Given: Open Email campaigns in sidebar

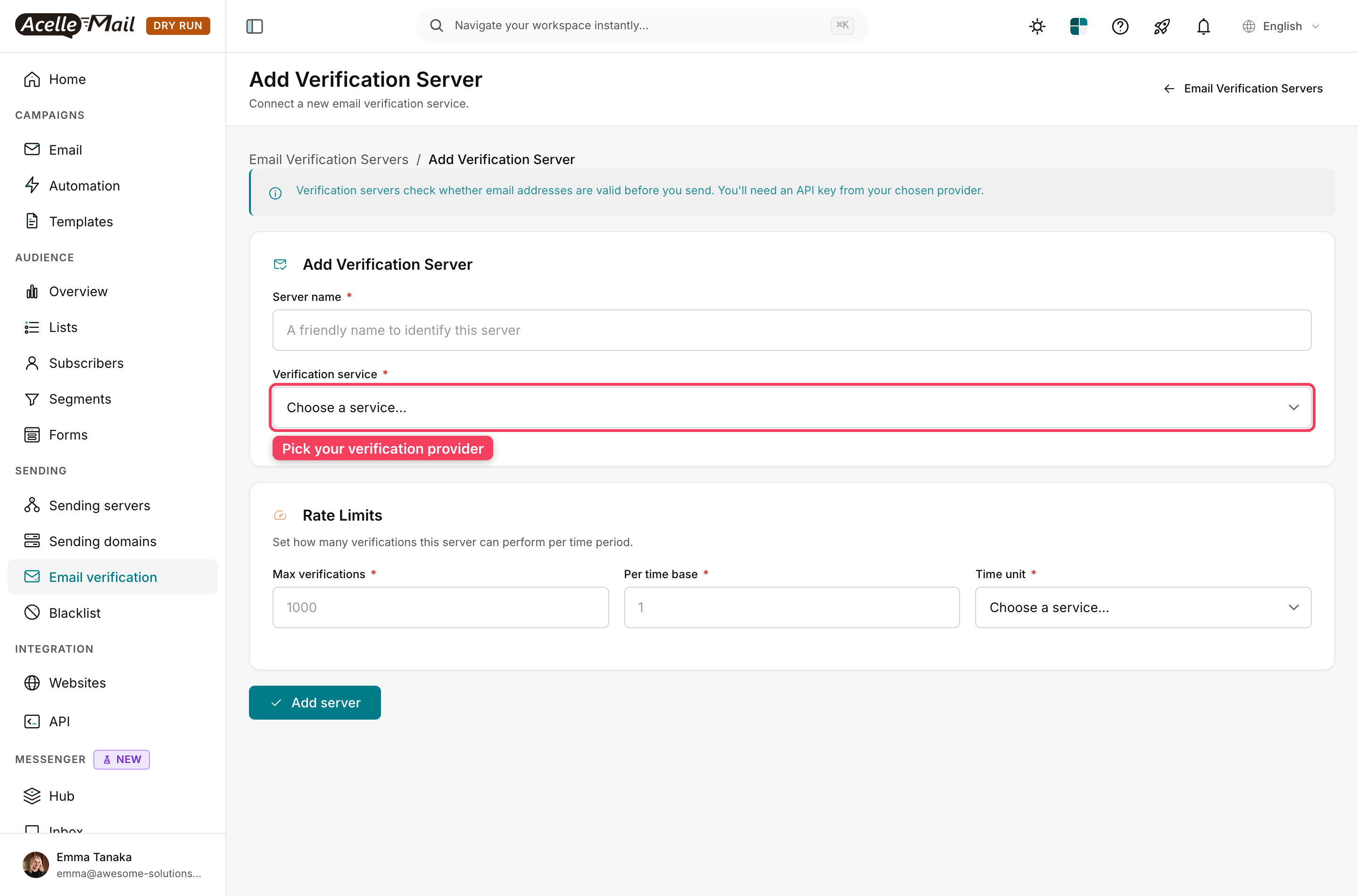Looking at the screenshot, I should 113,149.
